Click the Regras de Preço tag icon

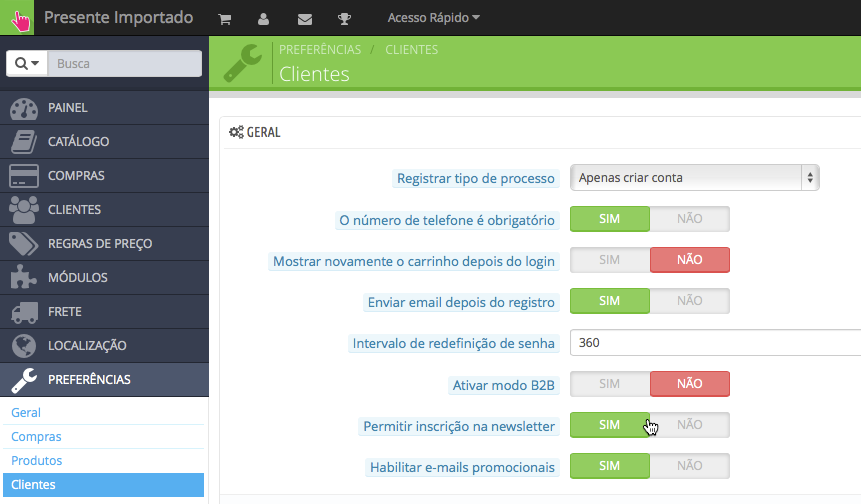click(x=24, y=244)
